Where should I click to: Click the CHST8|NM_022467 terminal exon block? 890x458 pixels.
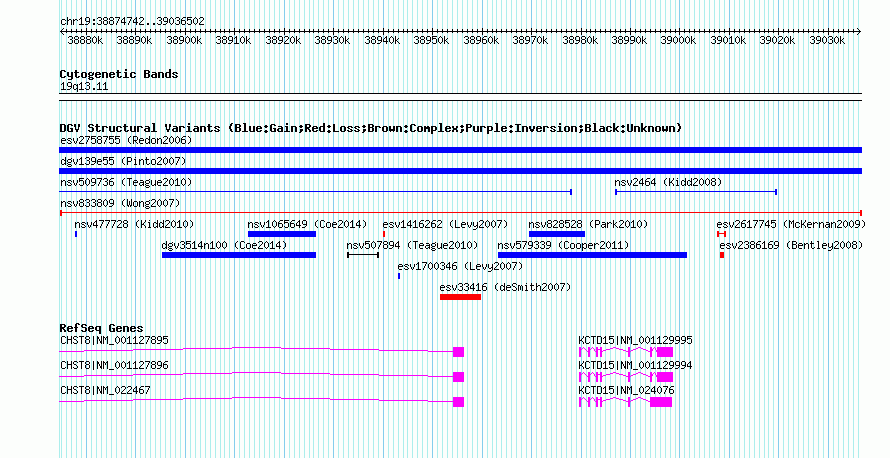point(459,402)
